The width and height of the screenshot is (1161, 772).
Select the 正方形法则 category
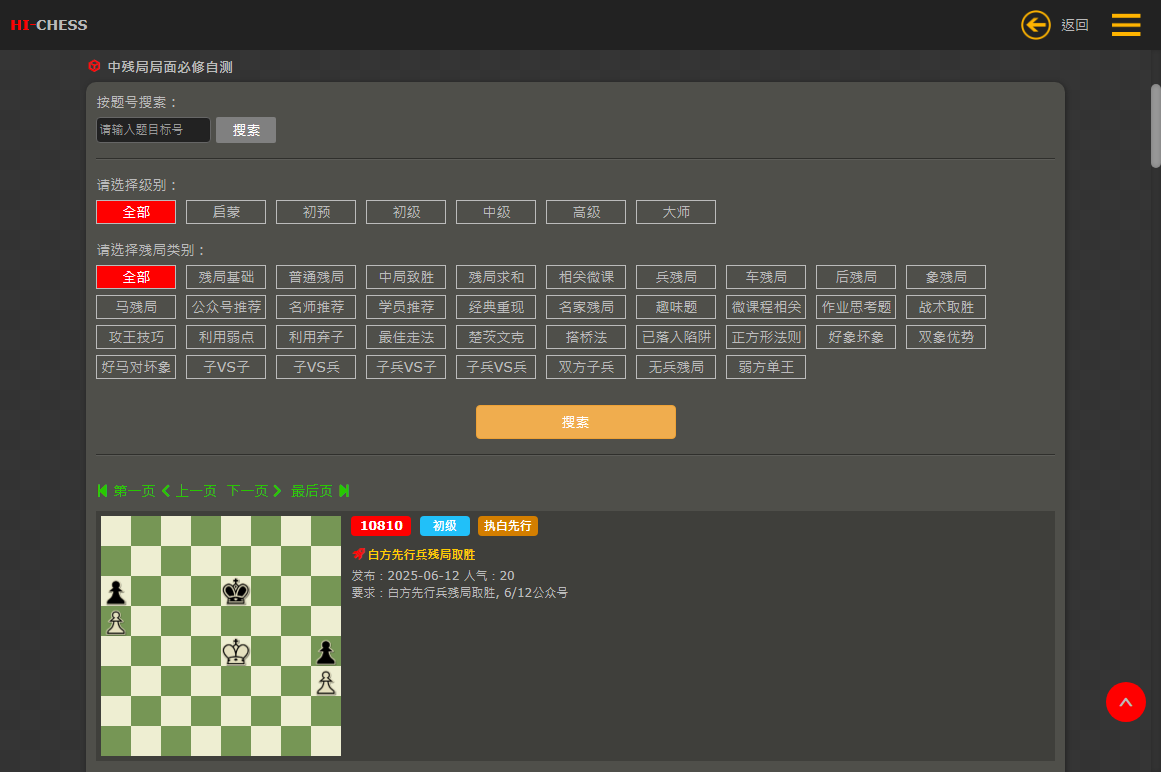[x=766, y=337]
